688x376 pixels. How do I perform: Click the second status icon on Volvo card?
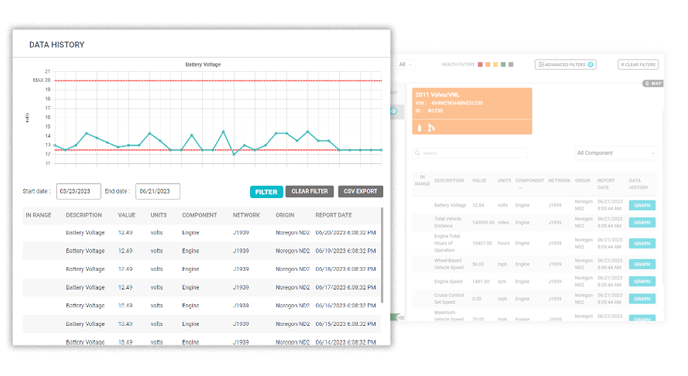pyautogui.click(x=431, y=128)
